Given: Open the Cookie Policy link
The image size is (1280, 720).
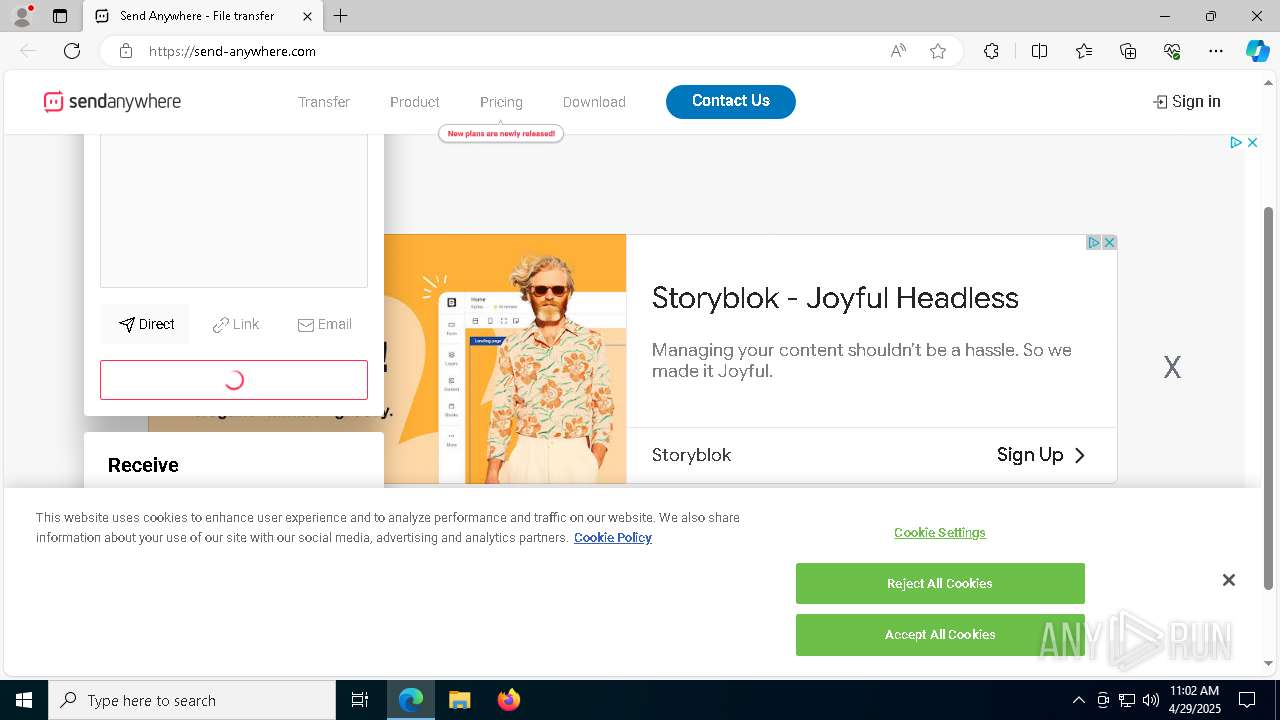Looking at the screenshot, I should 613,538.
